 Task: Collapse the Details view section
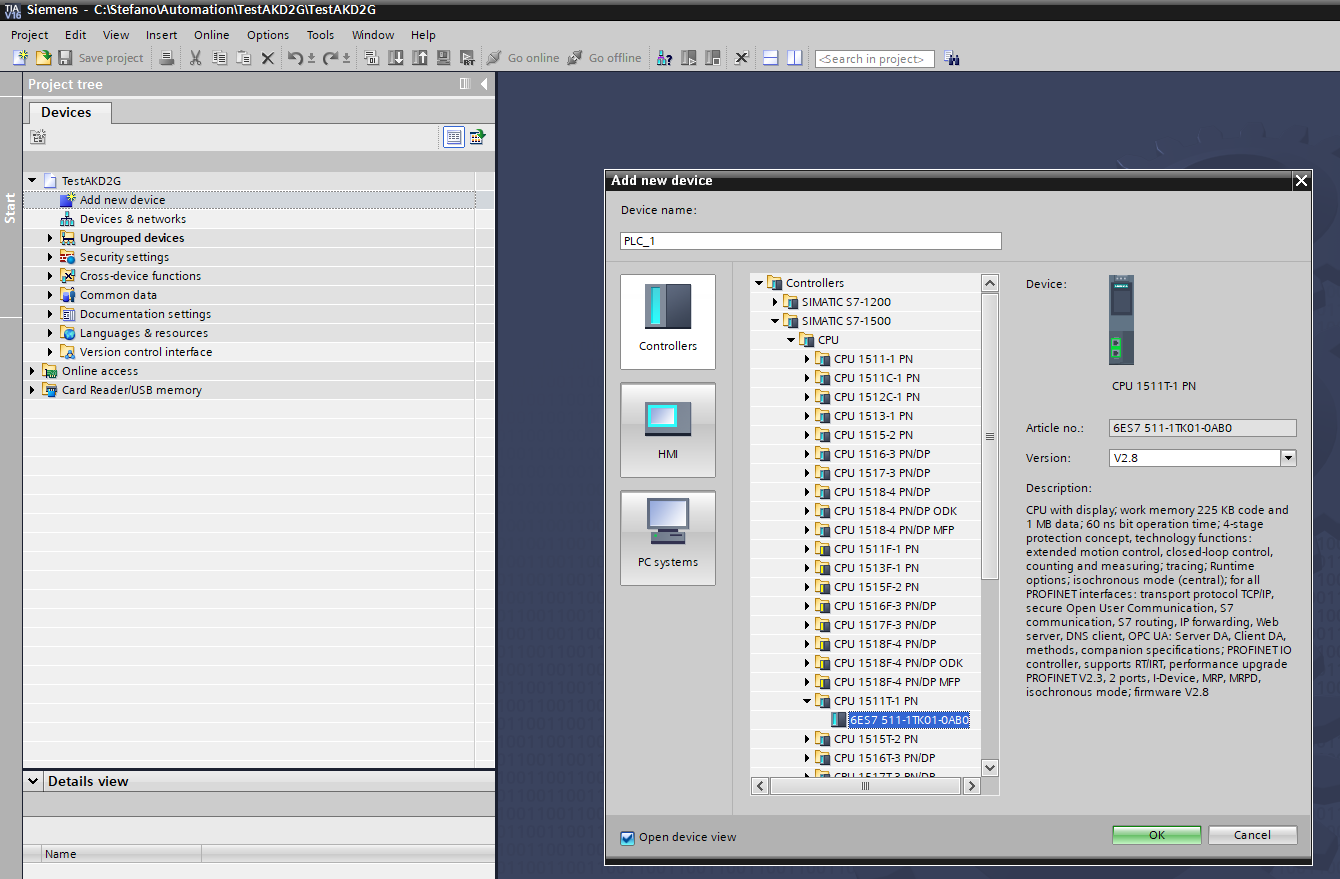33,781
